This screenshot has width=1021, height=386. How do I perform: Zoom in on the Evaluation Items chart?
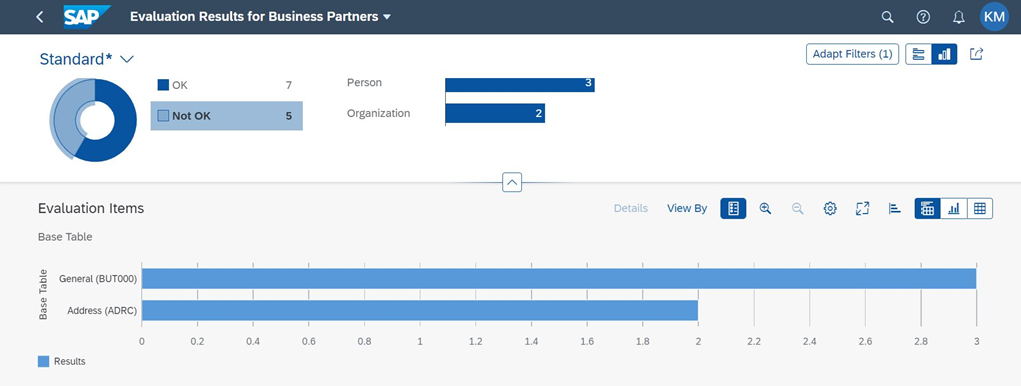pos(765,208)
